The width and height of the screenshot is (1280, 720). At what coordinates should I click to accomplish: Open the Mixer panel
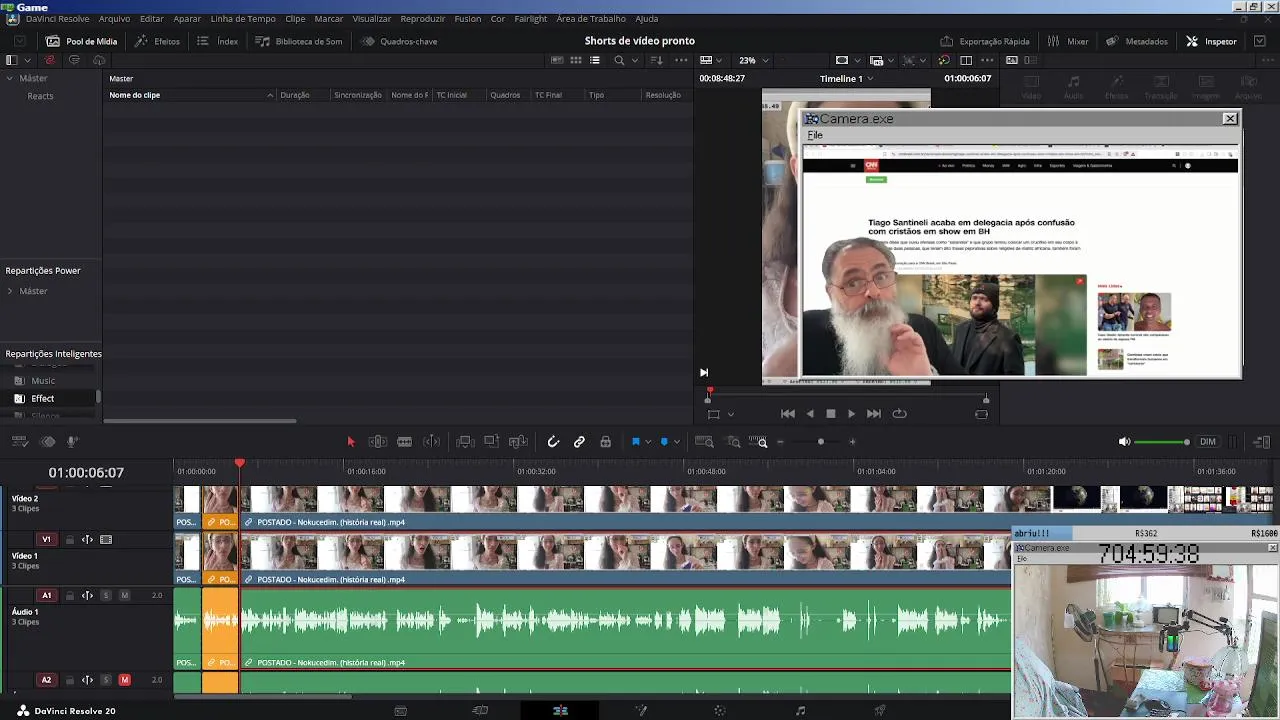pyautogui.click(x=1067, y=41)
